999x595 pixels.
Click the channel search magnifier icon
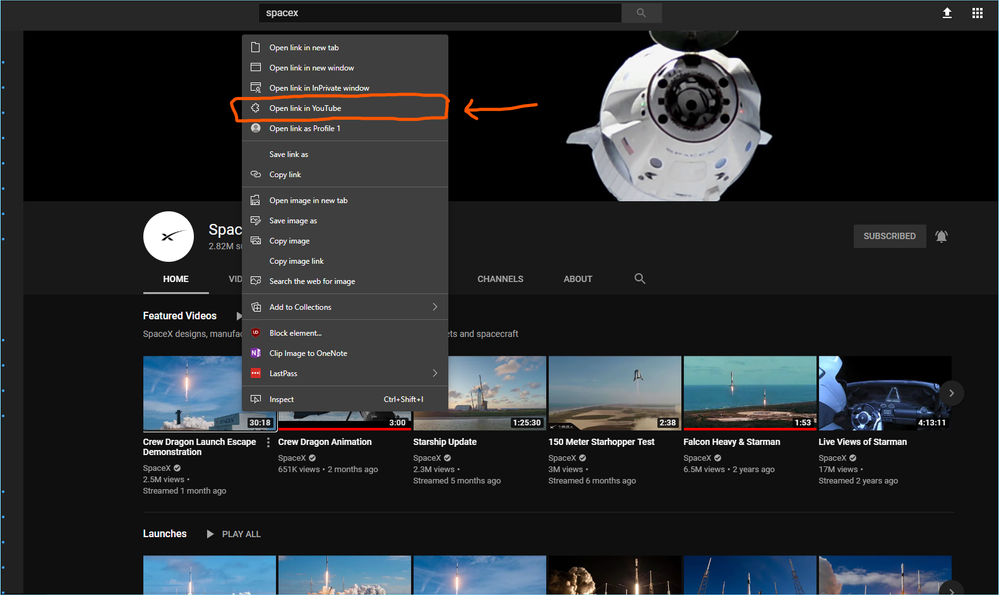coord(640,278)
